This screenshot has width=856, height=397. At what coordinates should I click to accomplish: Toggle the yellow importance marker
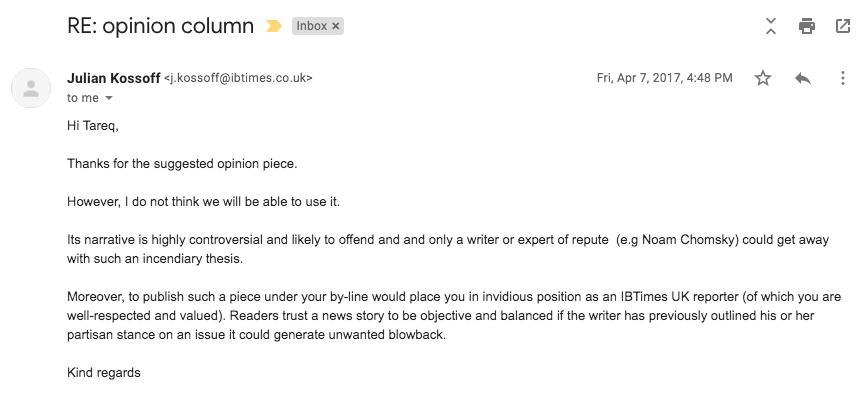[274, 26]
